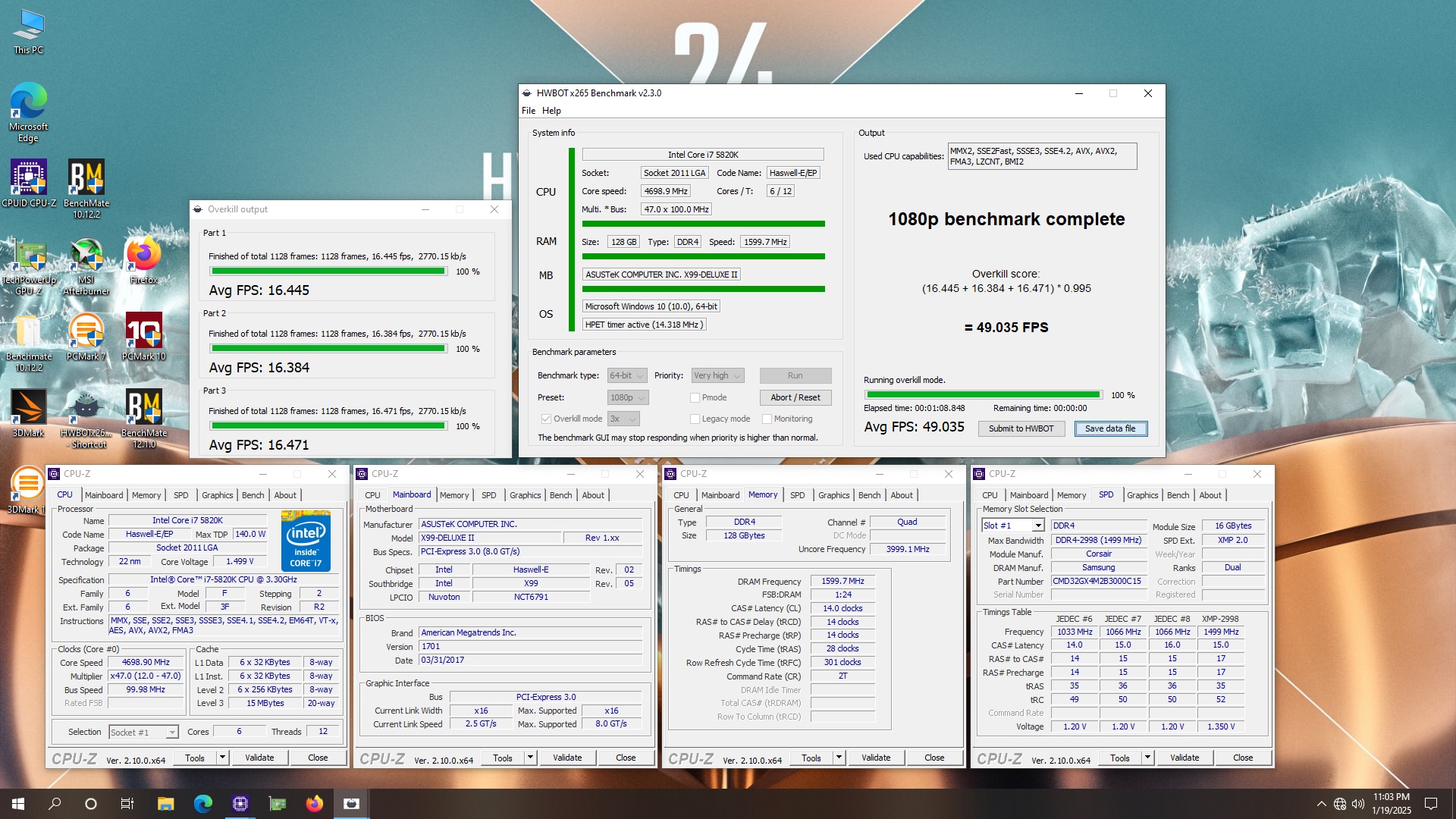
Task: Click the Intel Core i7 logo in CPU-Z
Action: click(306, 541)
